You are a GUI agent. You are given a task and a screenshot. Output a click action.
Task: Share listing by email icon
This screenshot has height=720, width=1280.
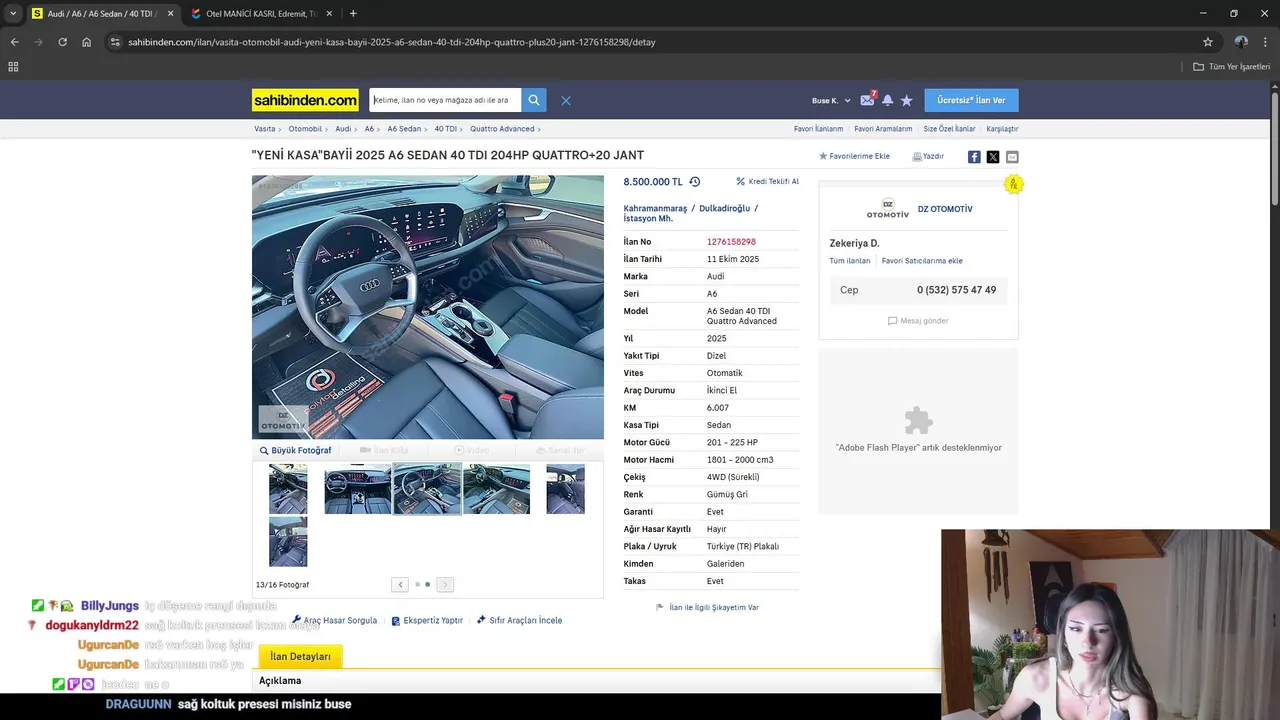1012,157
